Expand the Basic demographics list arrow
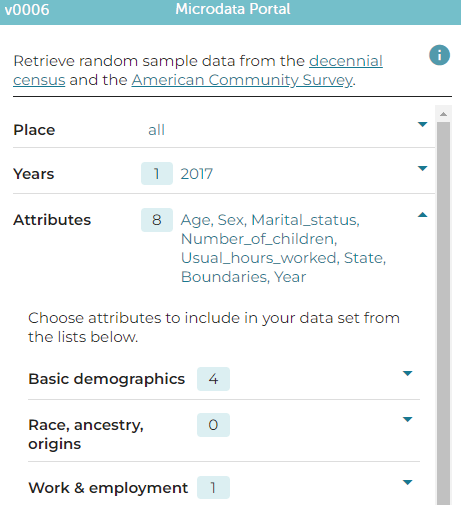Screen dimensions: 461x505 point(407,373)
